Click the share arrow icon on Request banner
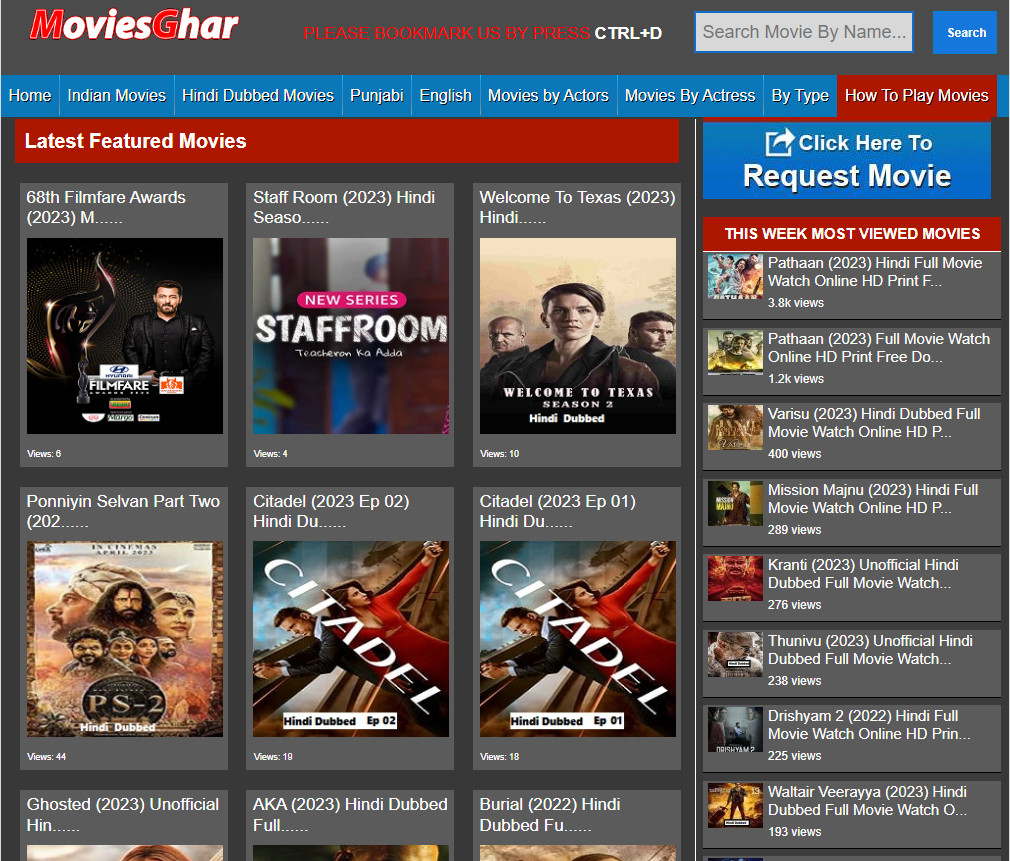The width and height of the screenshot is (1010, 861). click(779, 142)
